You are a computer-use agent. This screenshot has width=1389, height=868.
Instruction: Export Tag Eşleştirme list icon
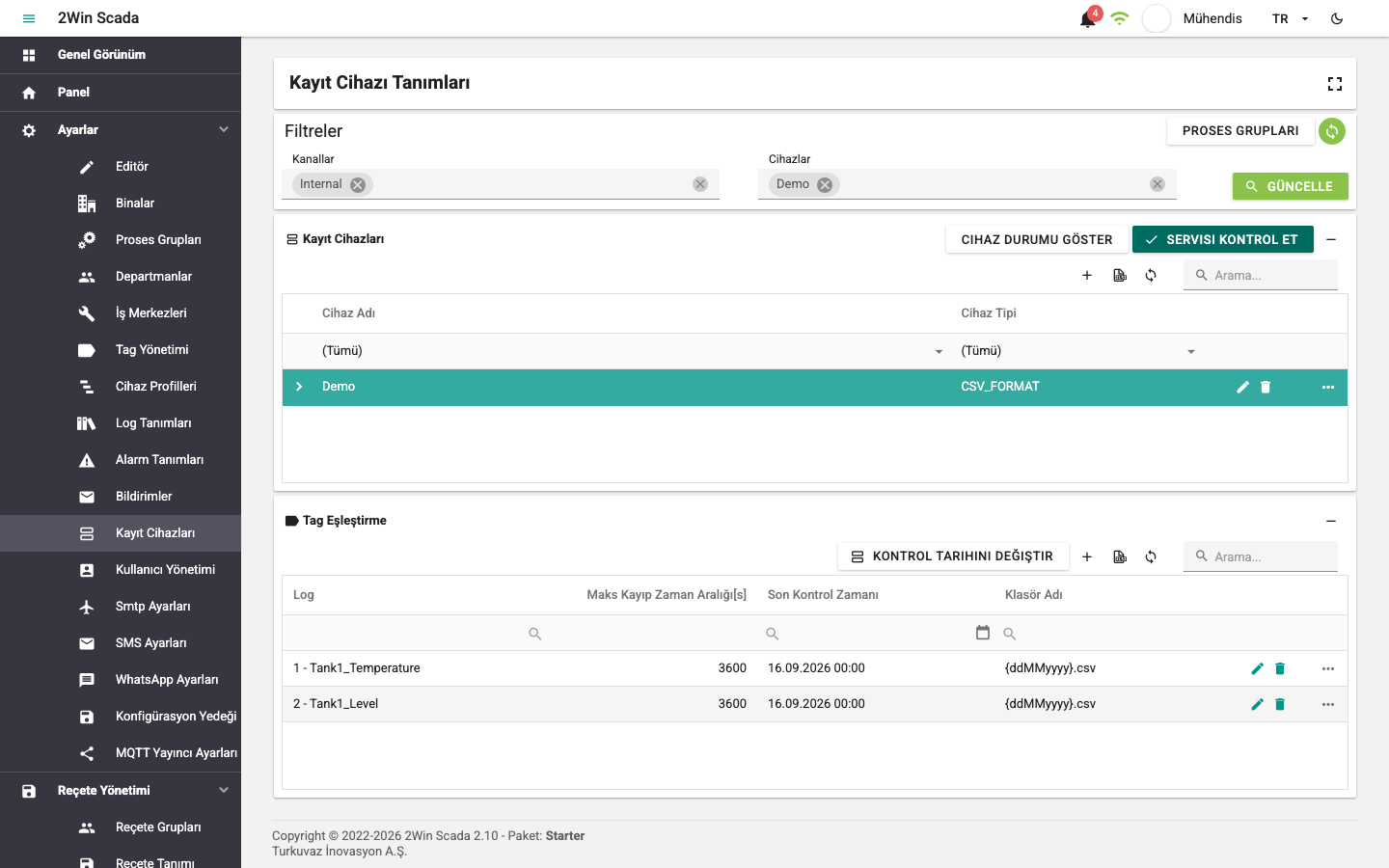[1120, 556]
